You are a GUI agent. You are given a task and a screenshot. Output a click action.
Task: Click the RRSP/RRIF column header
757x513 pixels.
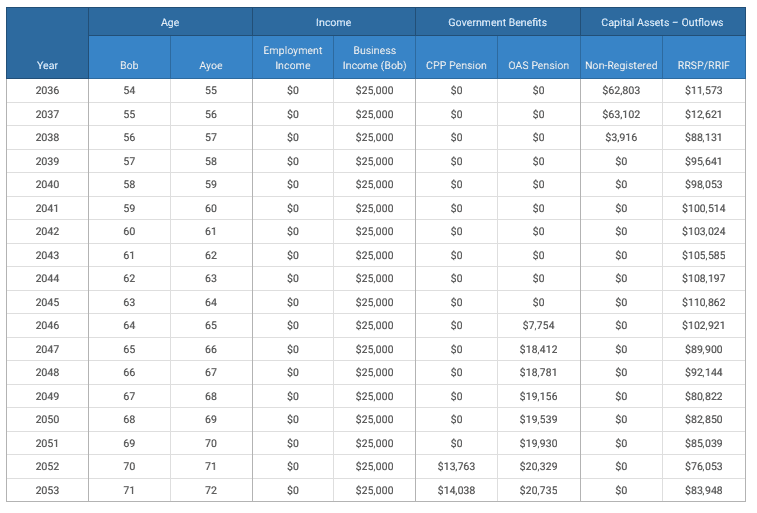coord(703,66)
